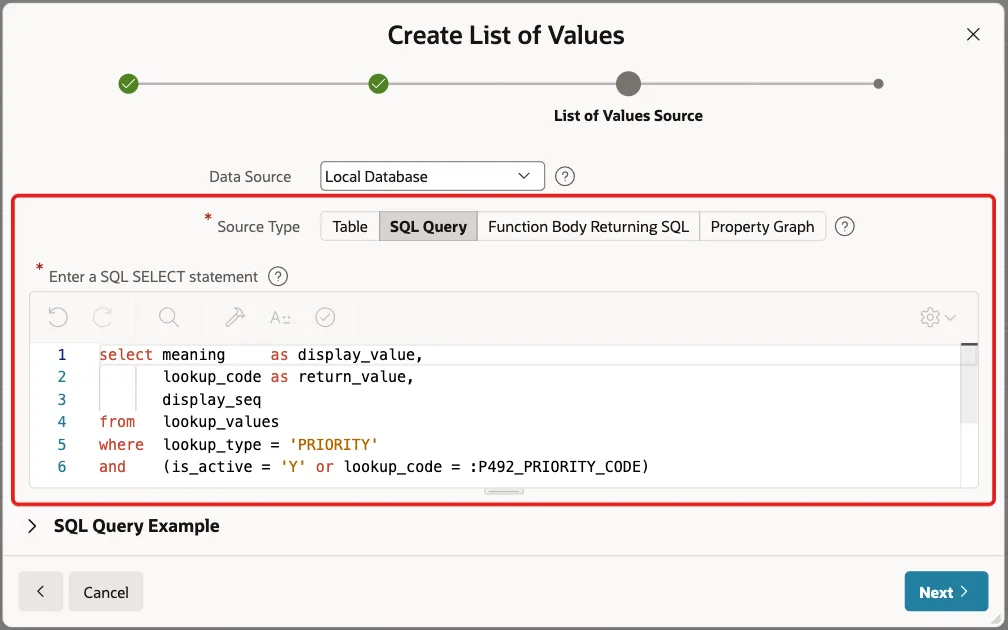The image size is (1008, 630).
Task: Click the final wizard step dot
Action: click(878, 84)
